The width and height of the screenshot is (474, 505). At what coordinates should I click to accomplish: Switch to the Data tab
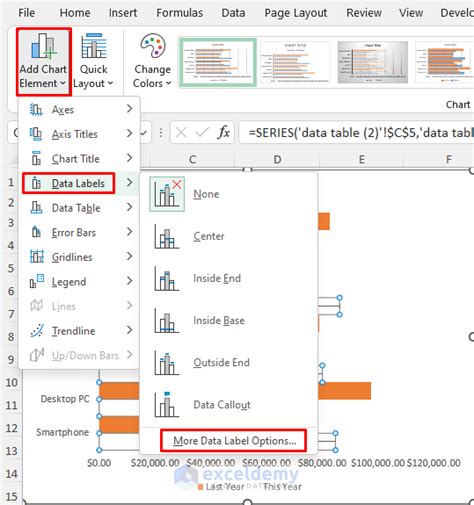point(233,13)
